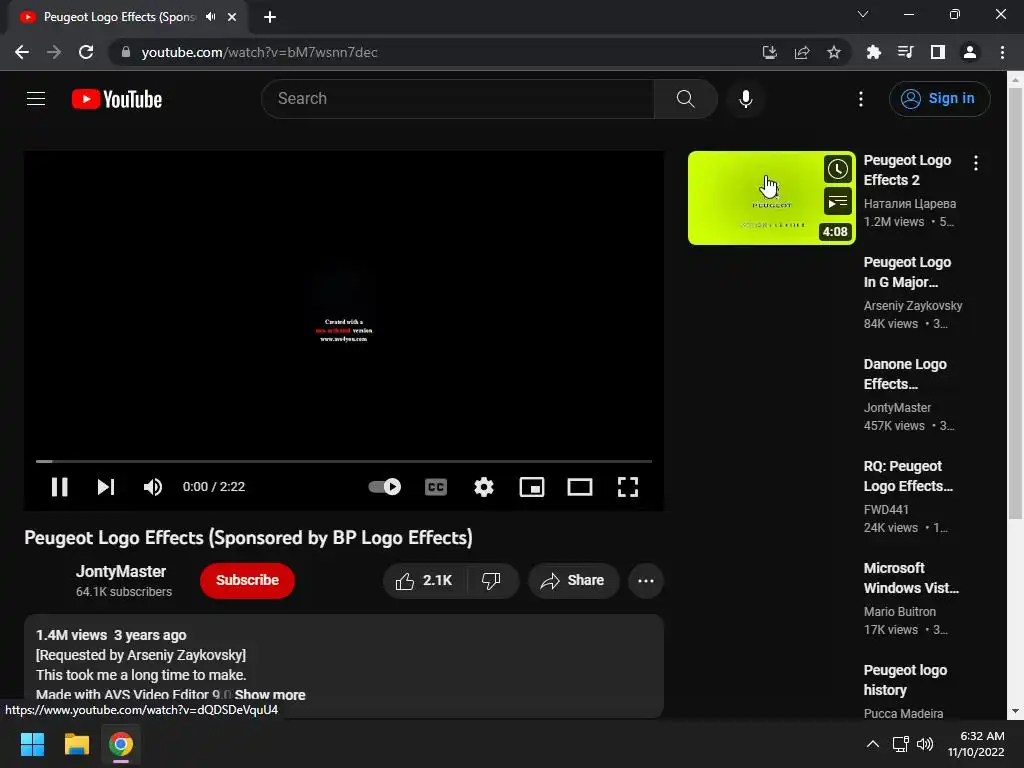Viewport: 1024px width, 768px height.
Task: Open Peugeot Logo Effects 2 thumbnail
Action: (771, 198)
